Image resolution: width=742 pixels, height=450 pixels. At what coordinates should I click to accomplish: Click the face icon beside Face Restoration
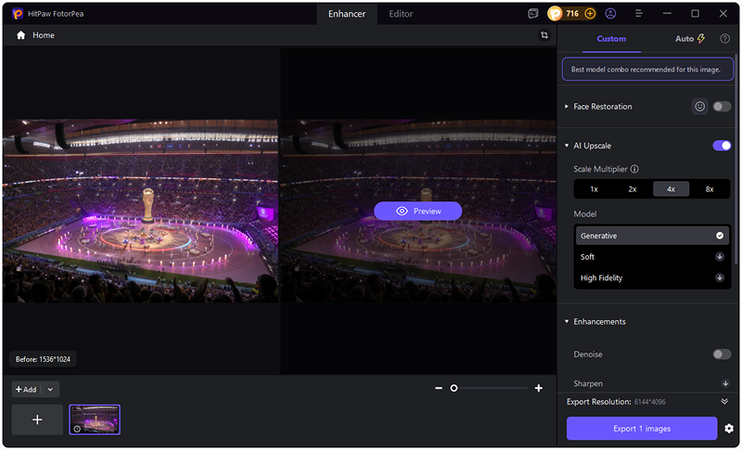[699, 106]
